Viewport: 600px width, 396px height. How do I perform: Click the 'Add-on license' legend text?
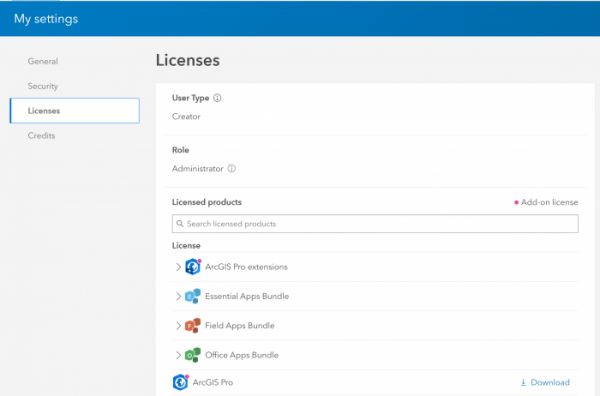(x=549, y=202)
